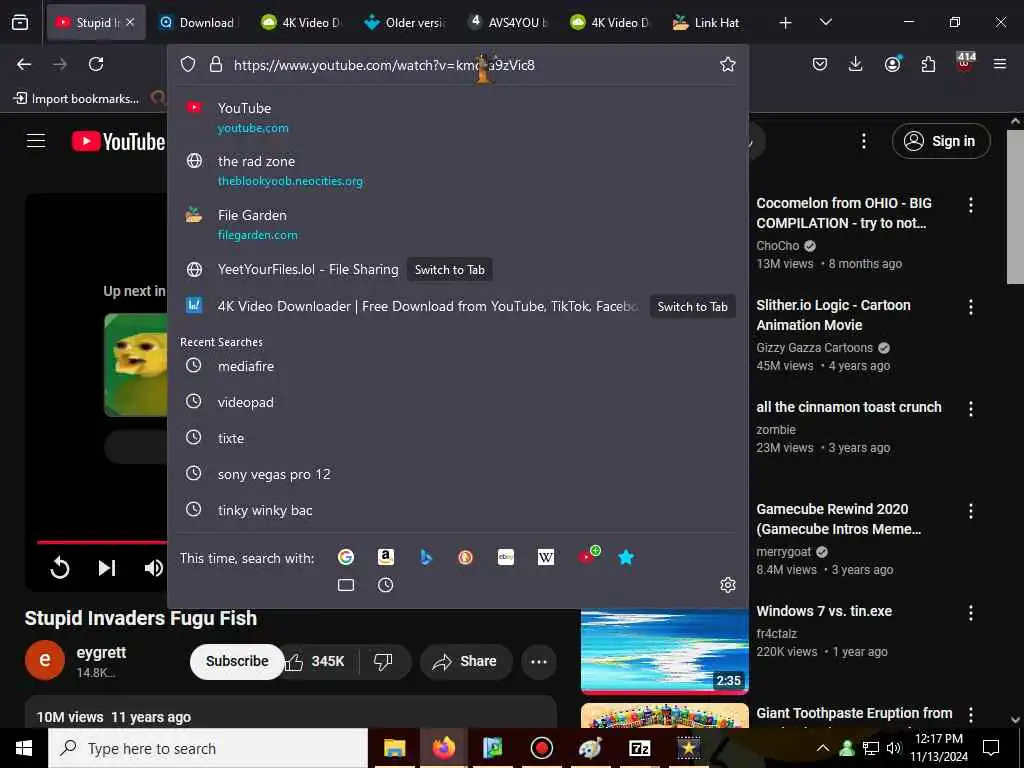The image size is (1024, 768).
Task: Open options for Slither.io Logic video
Action: pyautogui.click(x=970, y=307)
